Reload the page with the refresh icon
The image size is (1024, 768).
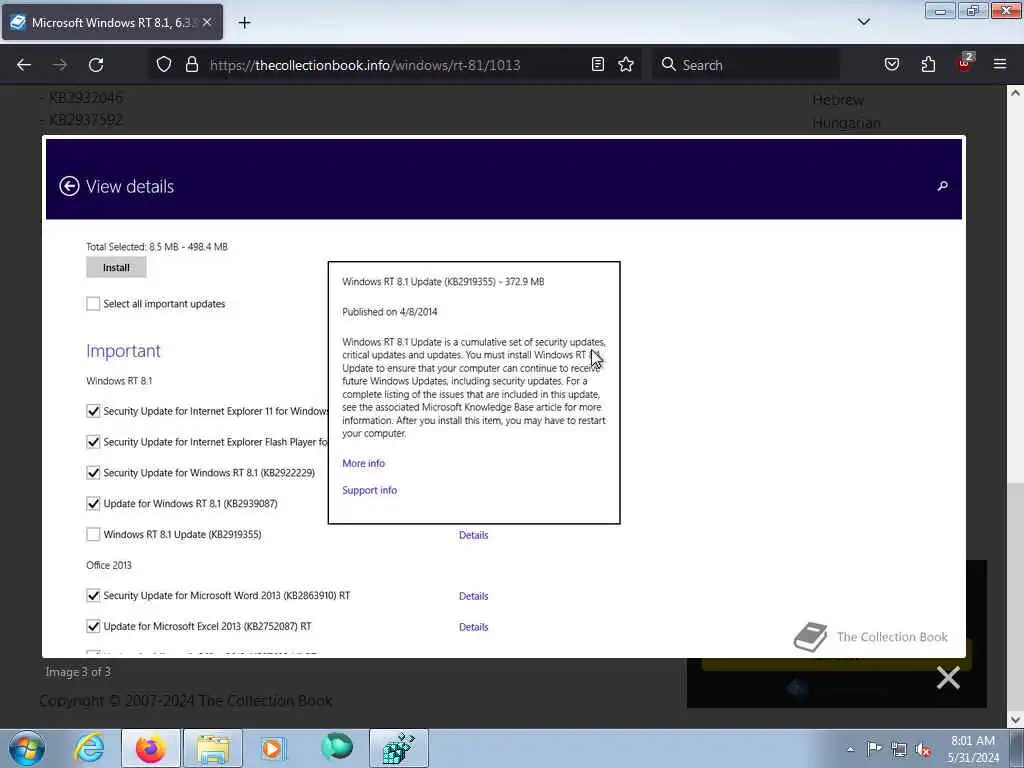click(x=96, y=65)
